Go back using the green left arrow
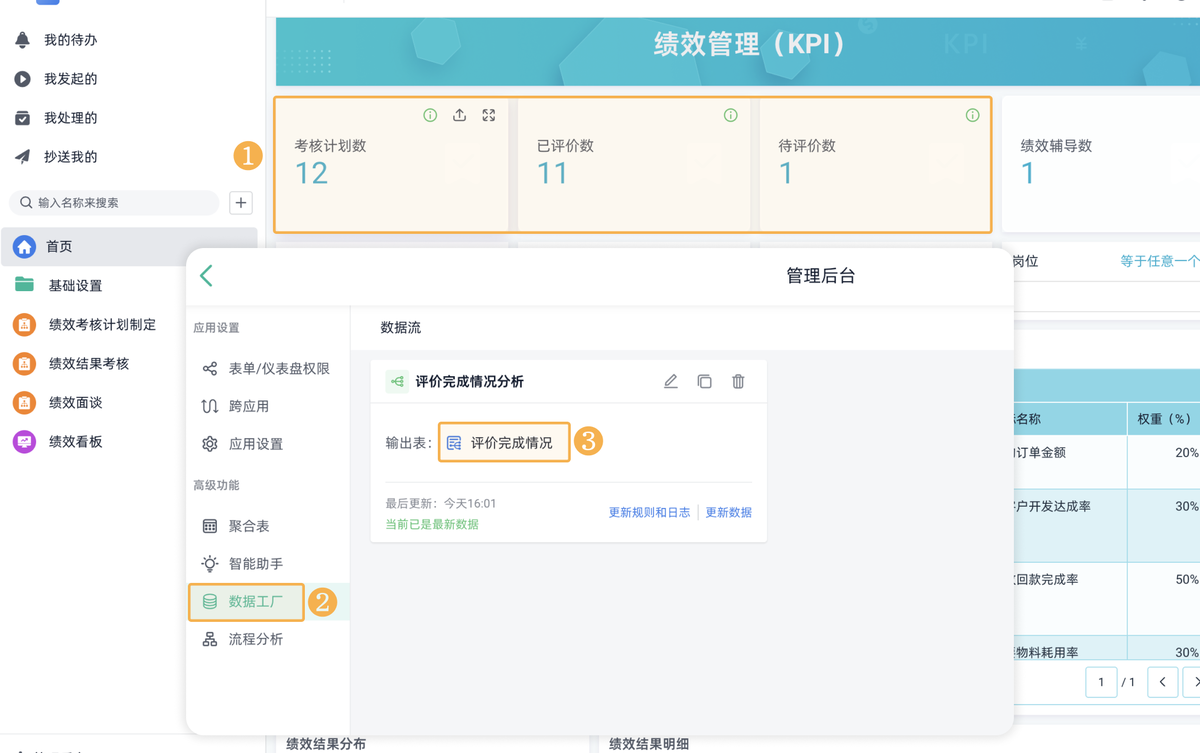Screen dimensions: 1200x753 [207, 276]
